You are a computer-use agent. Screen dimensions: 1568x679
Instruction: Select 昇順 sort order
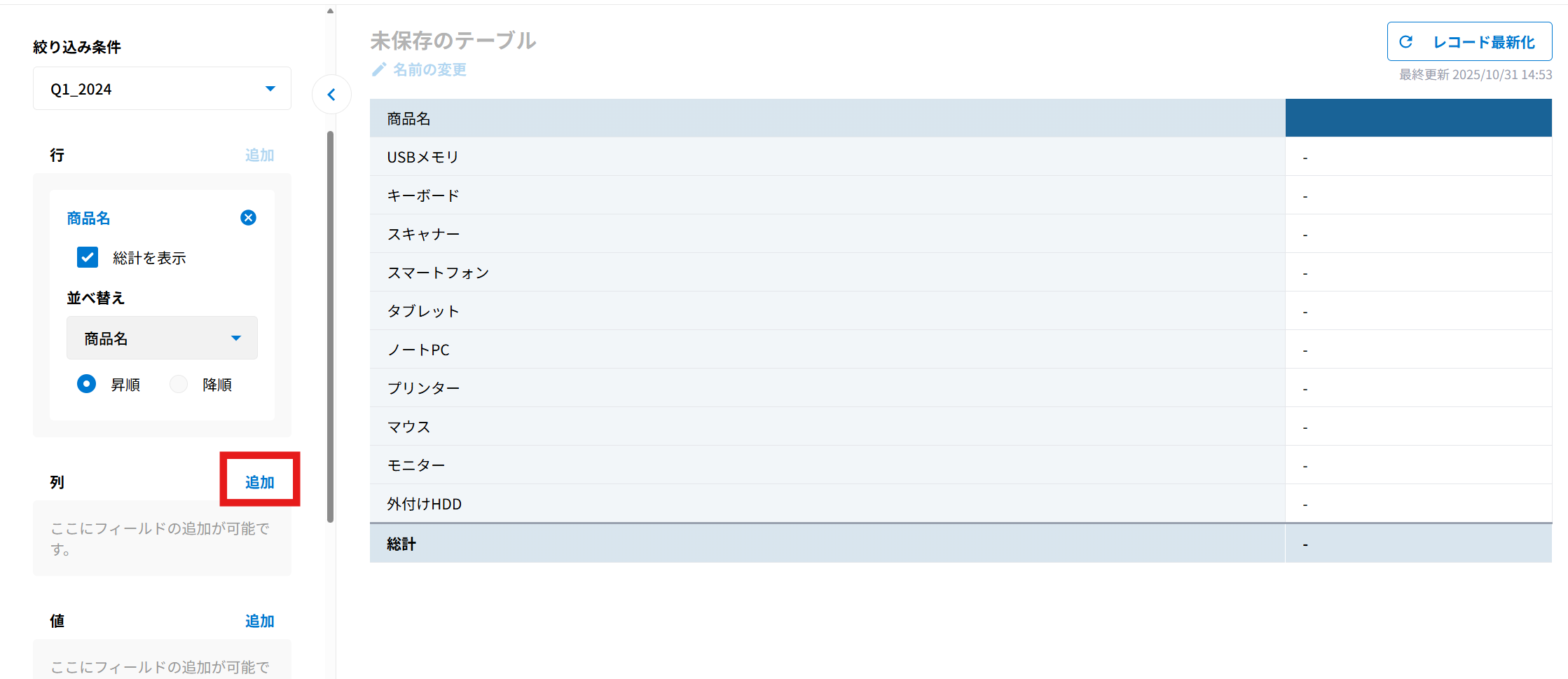point(87,384)
